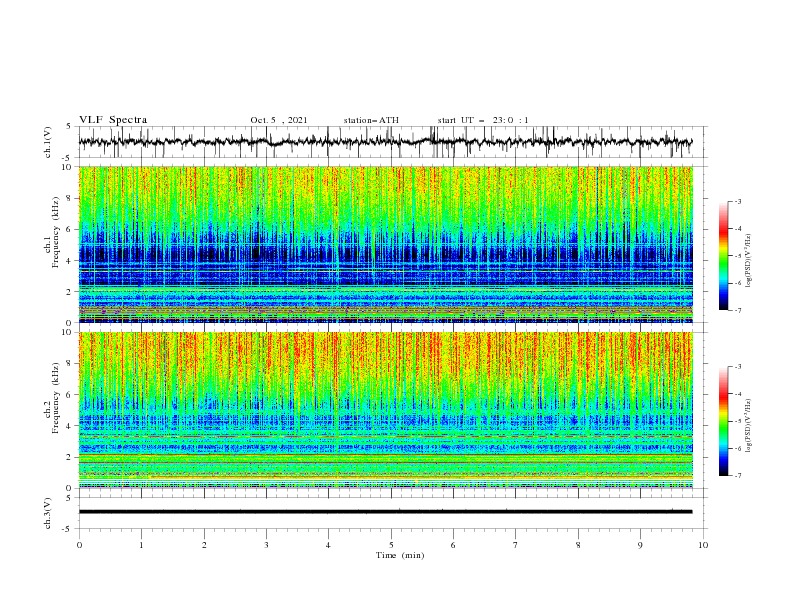792x612 pixels.
Task: Click the '-3' label on ch.2 colorbar
Action: [738, 367]
